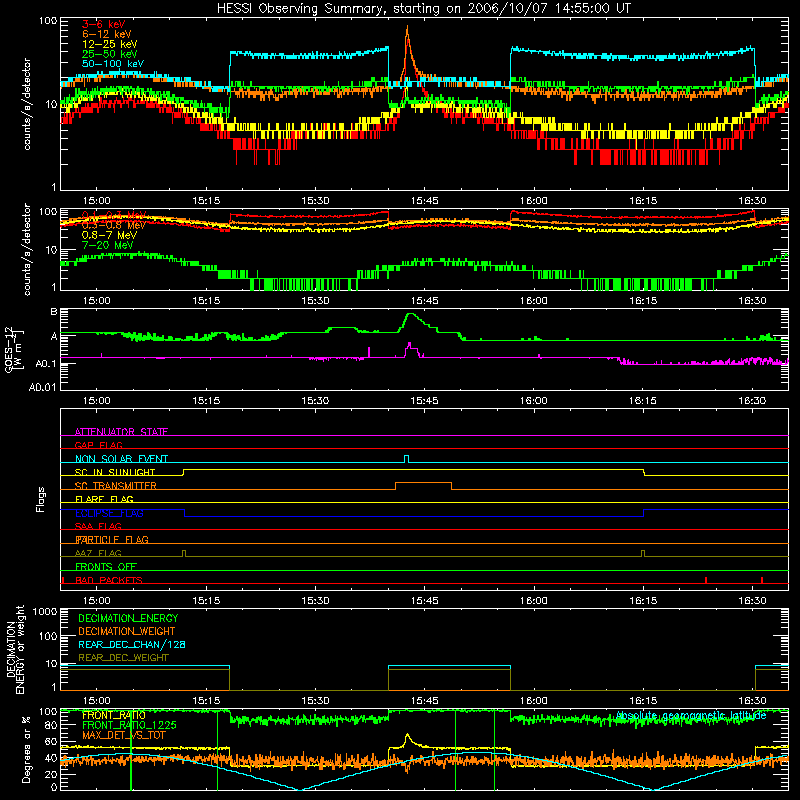The height and width of the screenshot is (800, 800).
Task: Click the A0.1 tick on GOES axis
Action: 46,364
